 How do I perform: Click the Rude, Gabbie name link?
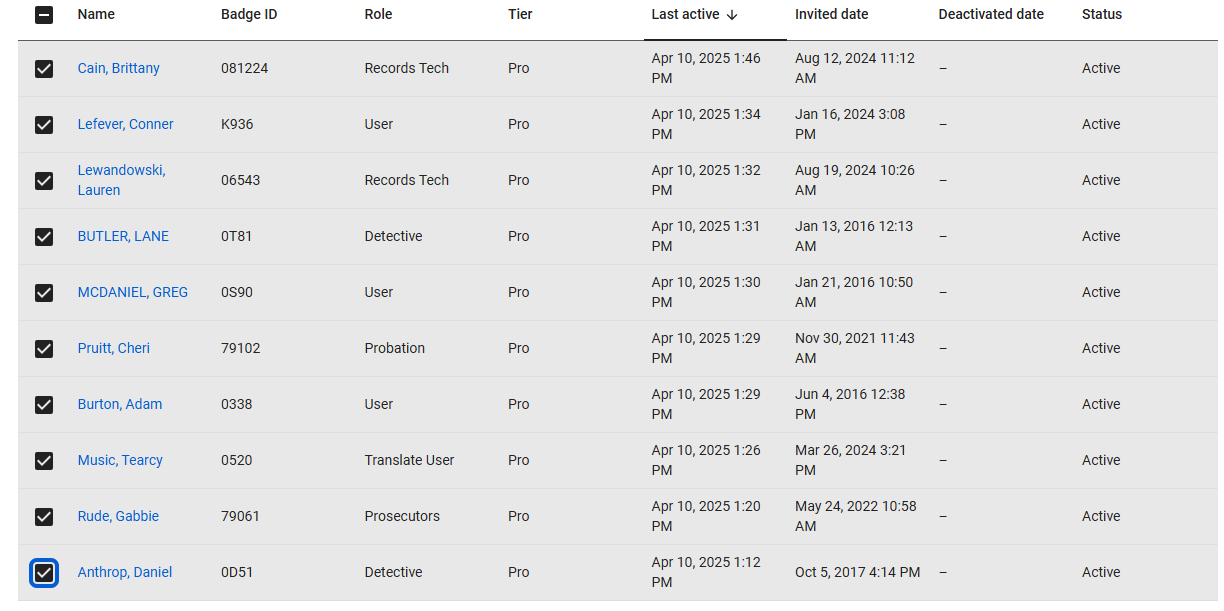pyautogui.click(x=118, y=517)
